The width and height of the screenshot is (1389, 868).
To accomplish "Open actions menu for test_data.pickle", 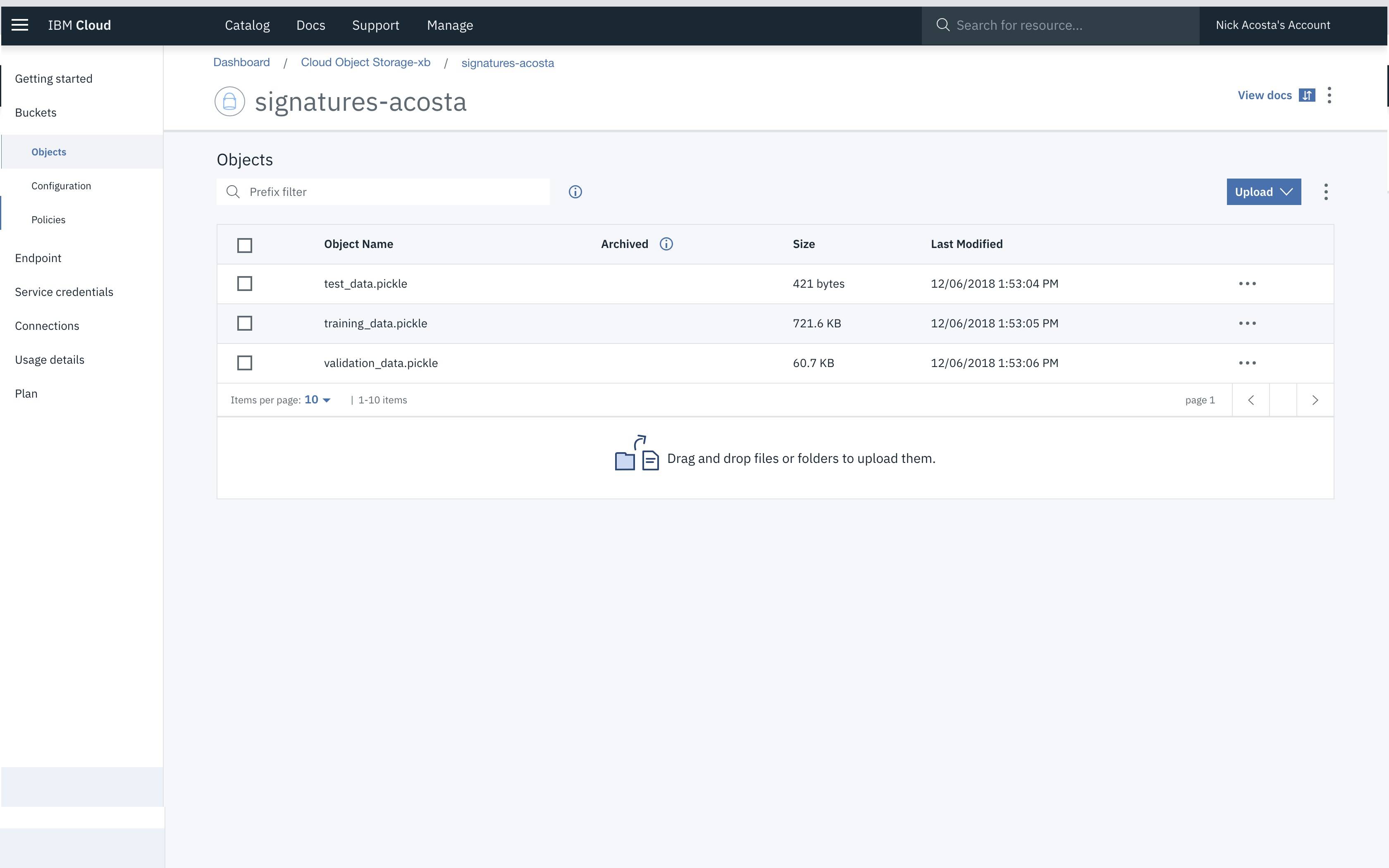I will (1247, 284).
